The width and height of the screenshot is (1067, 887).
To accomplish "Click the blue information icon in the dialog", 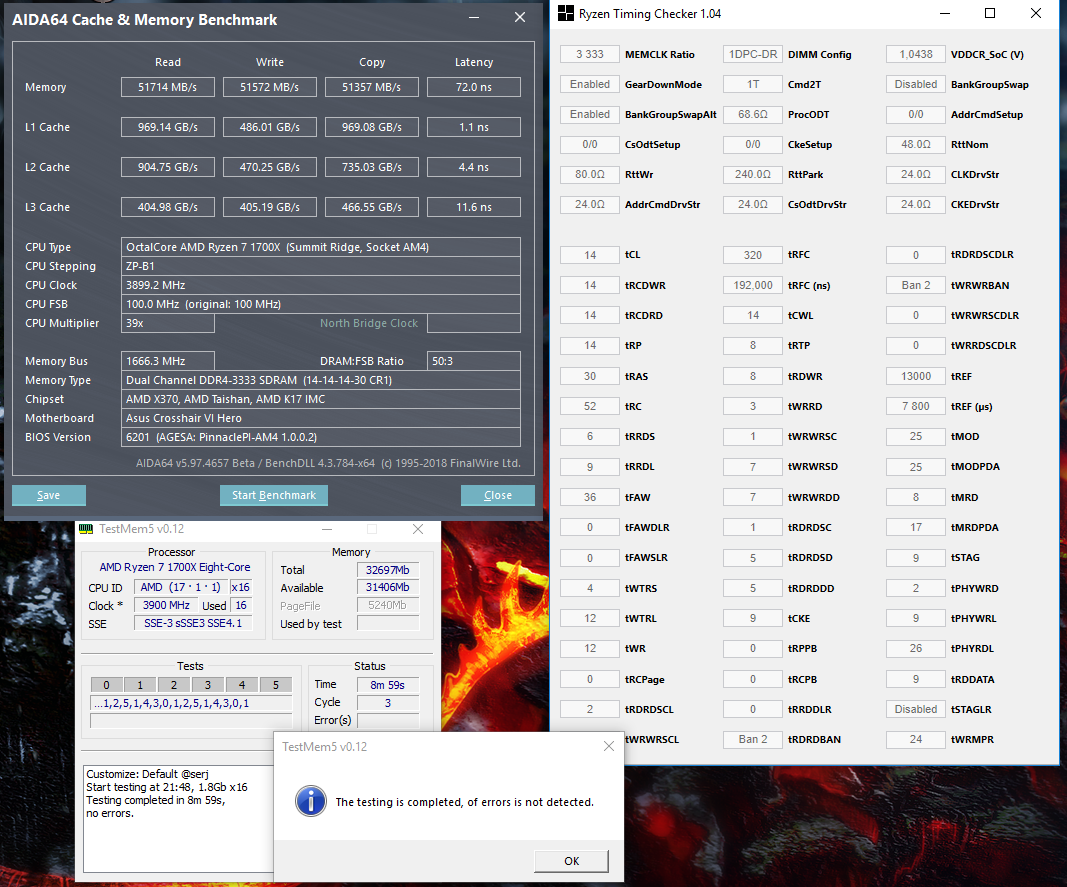I will point(311,801).
